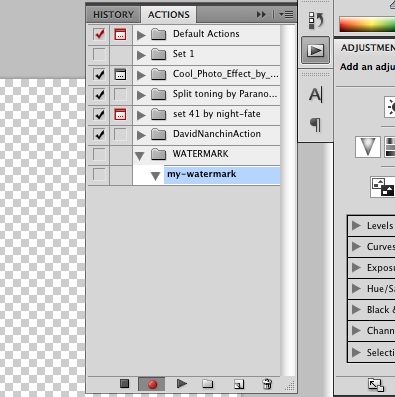This screenshot has height=397, width=395.
Task: Select the ACTIONS tab
Action: click(169, 15)
